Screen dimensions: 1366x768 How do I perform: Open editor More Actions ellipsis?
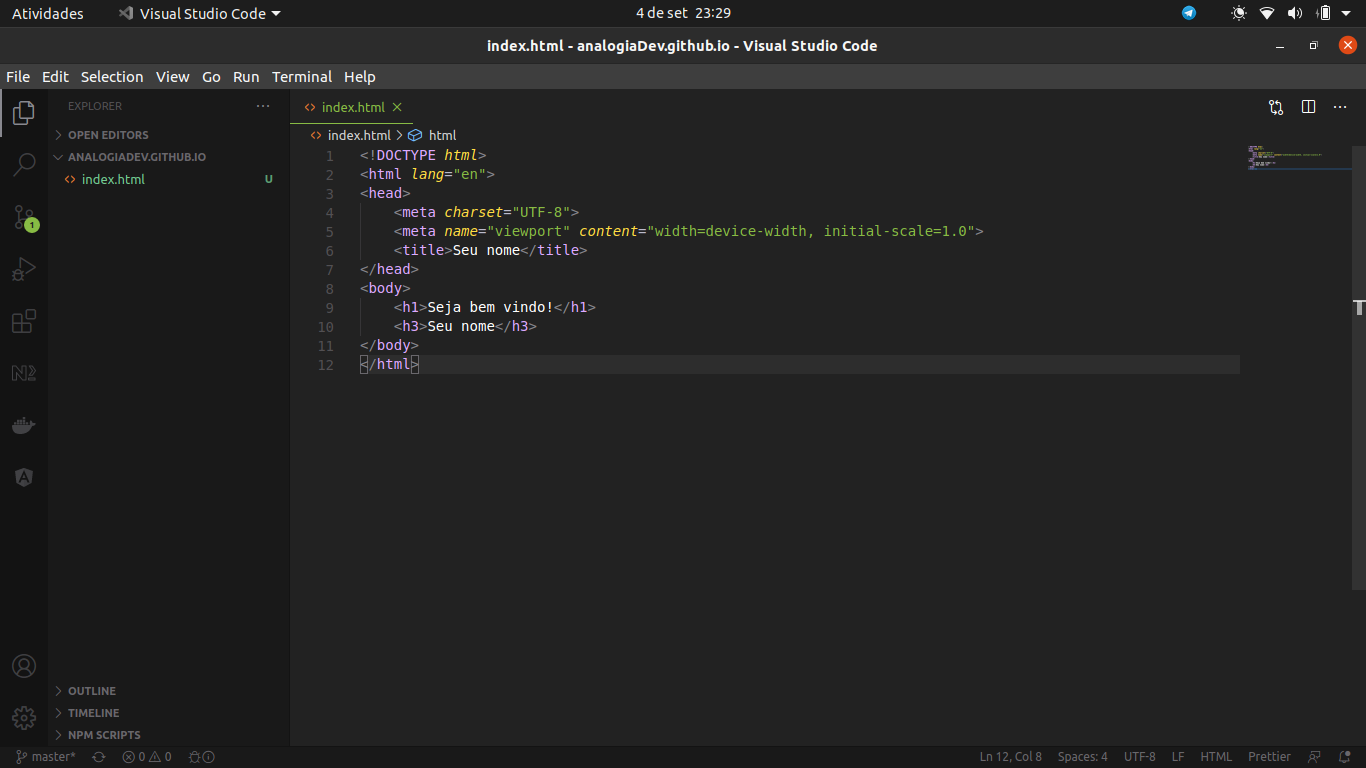1341,107
